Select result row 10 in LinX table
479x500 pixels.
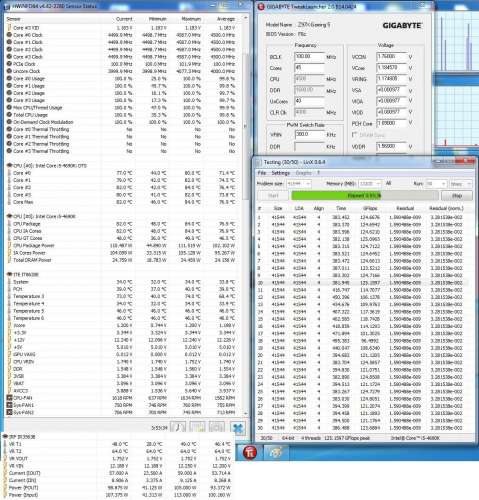tap(362, 283)
